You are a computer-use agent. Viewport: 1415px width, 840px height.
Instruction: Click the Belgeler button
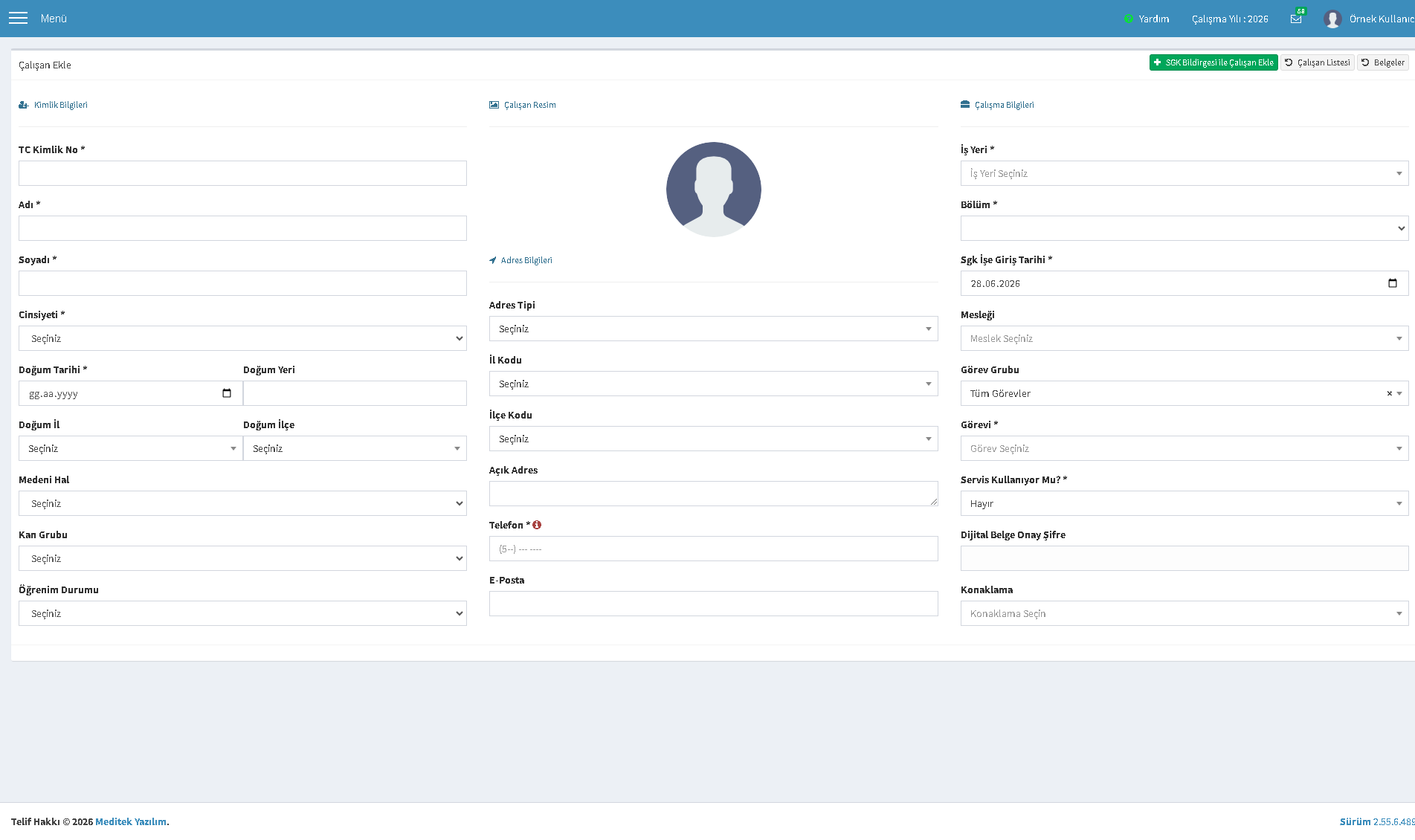pyautogui.click(x=1383, y=62)
